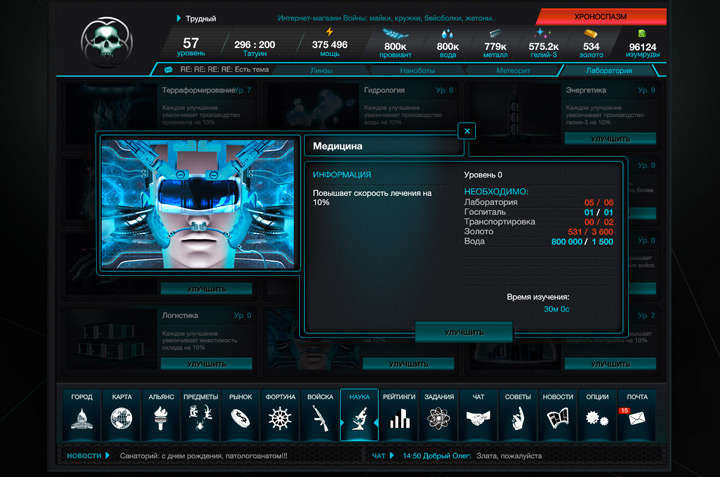Open the ФОРТУНА wheel icon

[280, 415]
